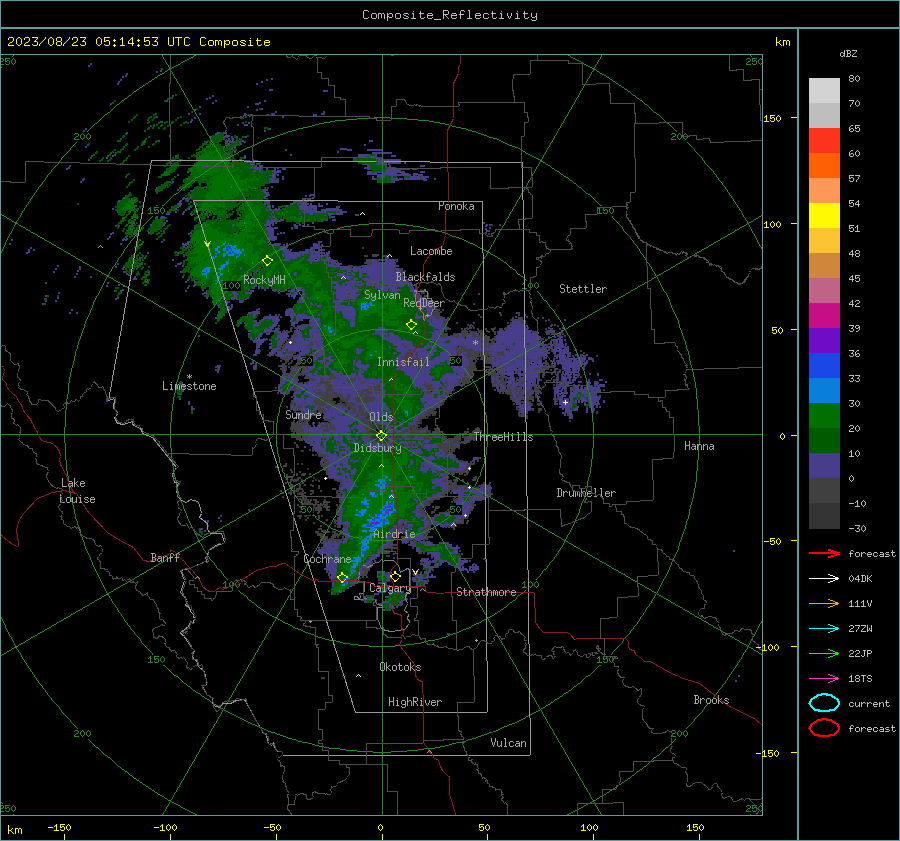Click the white cross marker southeast of Stettler

pyautogui.click(x=565, y=402)
